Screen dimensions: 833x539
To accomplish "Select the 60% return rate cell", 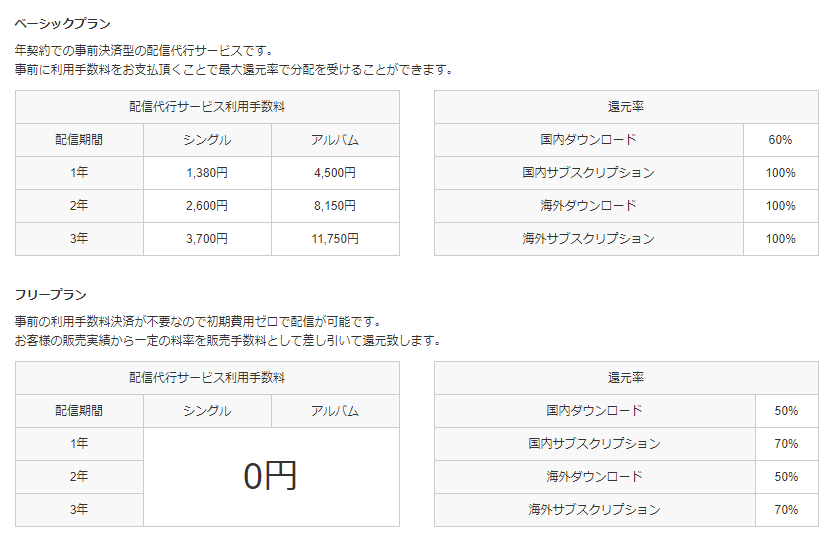I will point(781,140).
